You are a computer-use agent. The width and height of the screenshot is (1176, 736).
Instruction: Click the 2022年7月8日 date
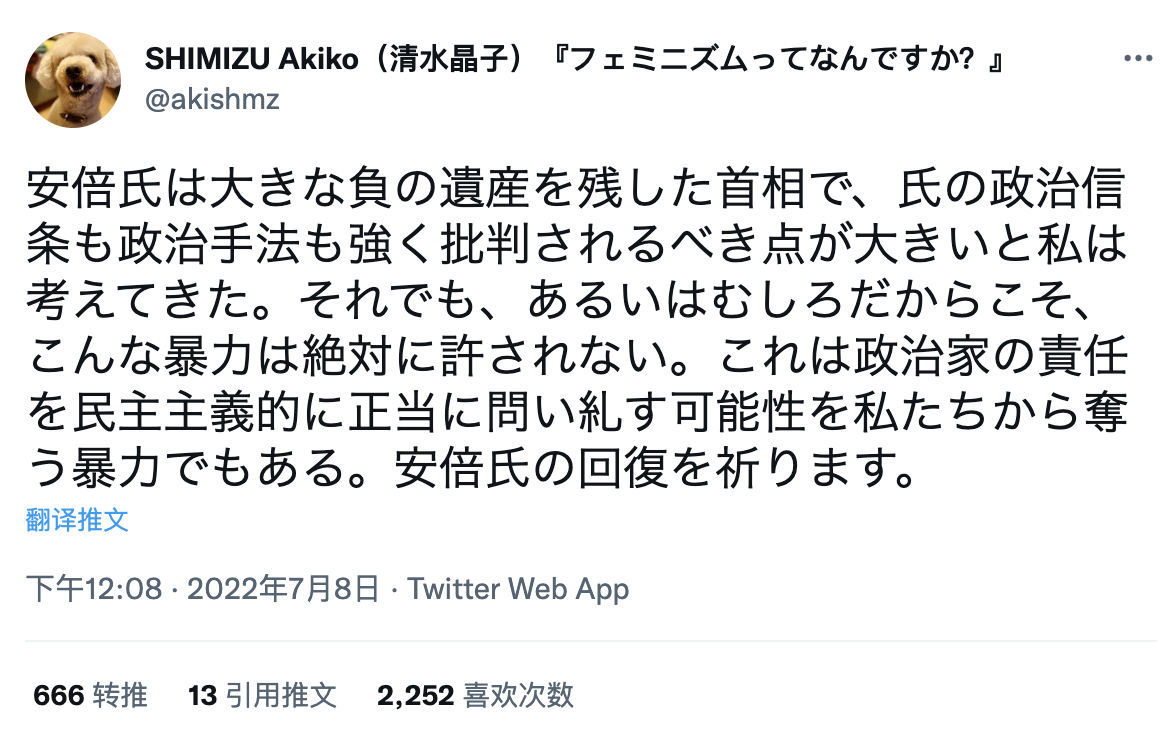tap(283, 589)
